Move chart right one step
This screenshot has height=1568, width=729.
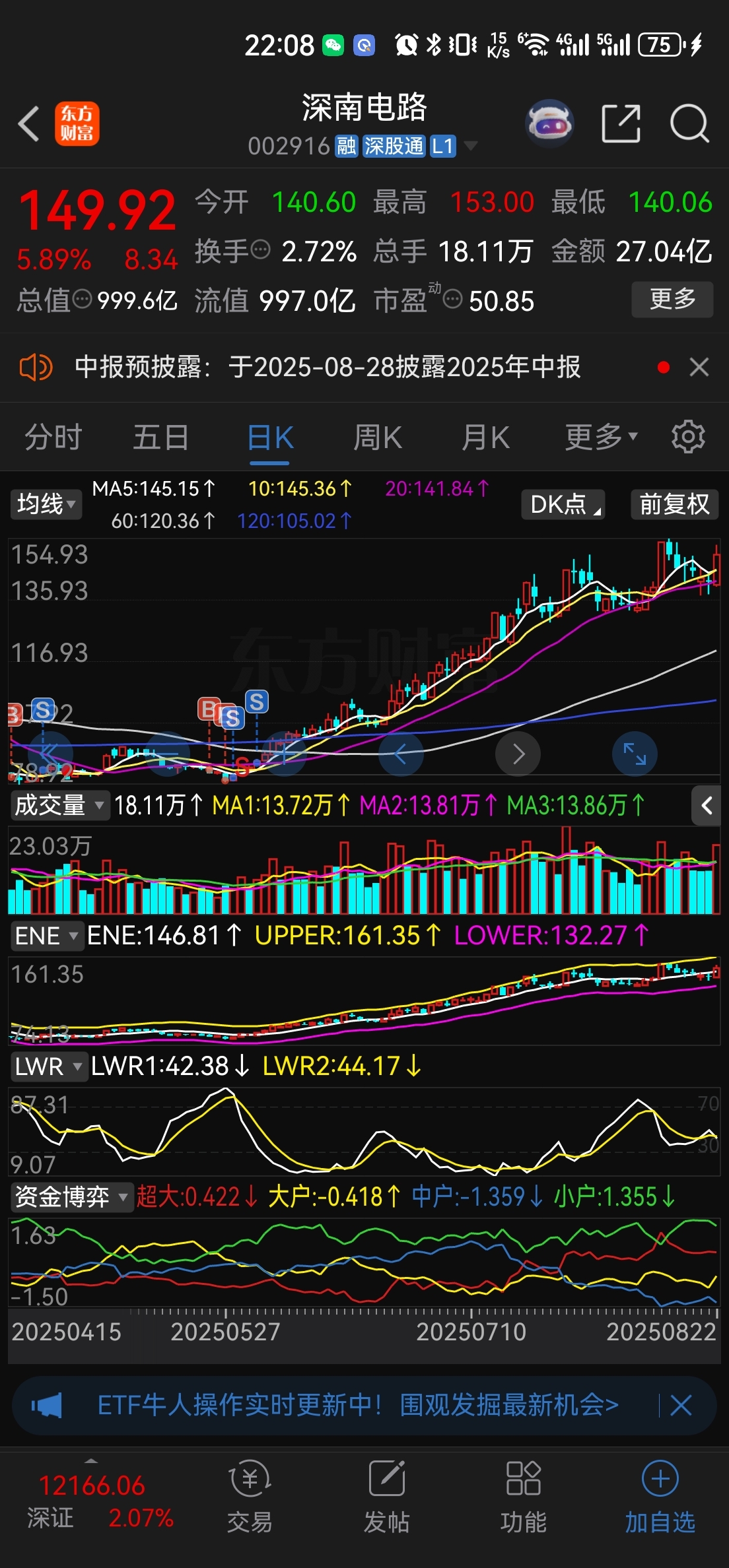(518, 754)
